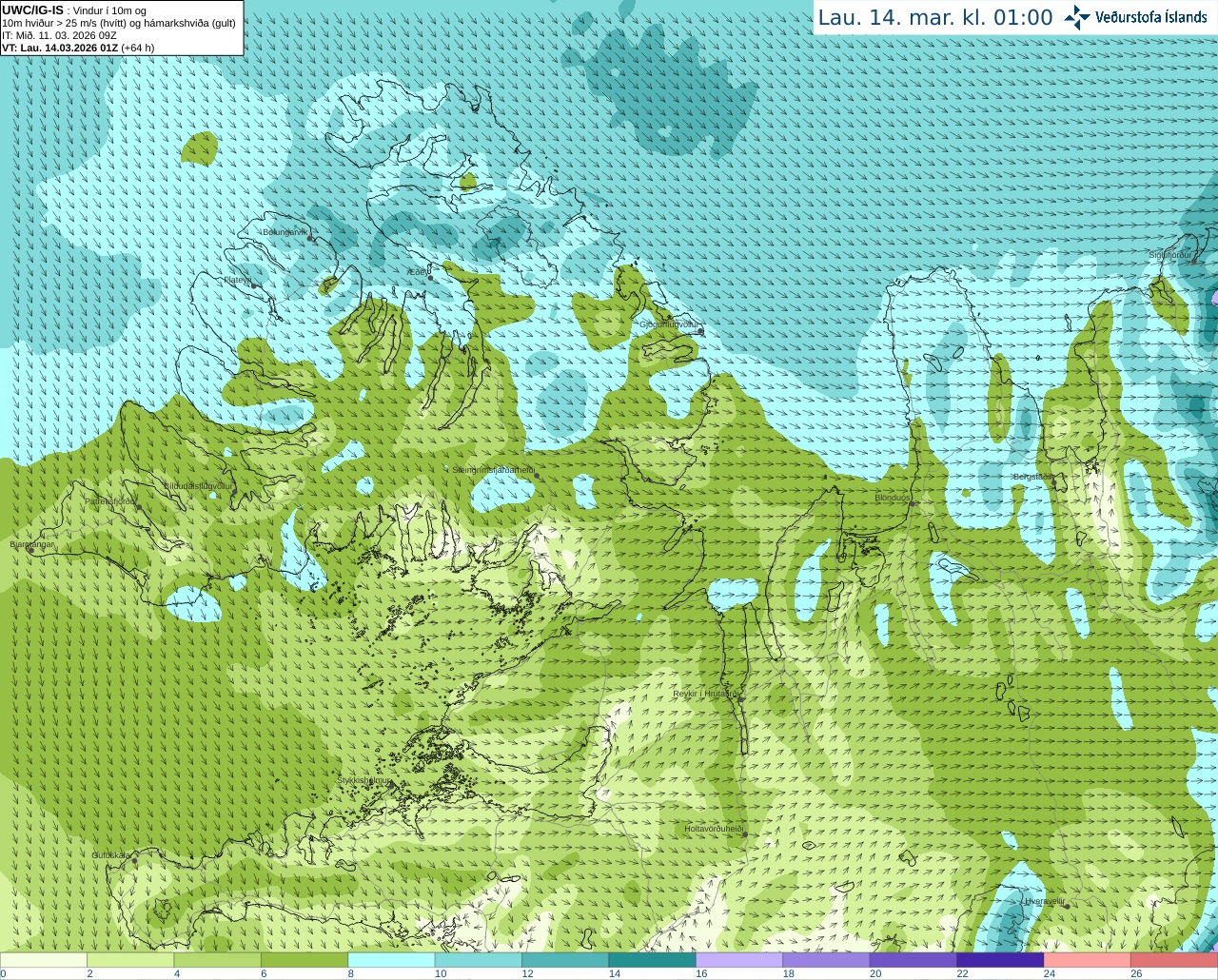Click the legend scale value 20
The height and width of the screenshot is (980, 1218).
(x=875, y=974)
